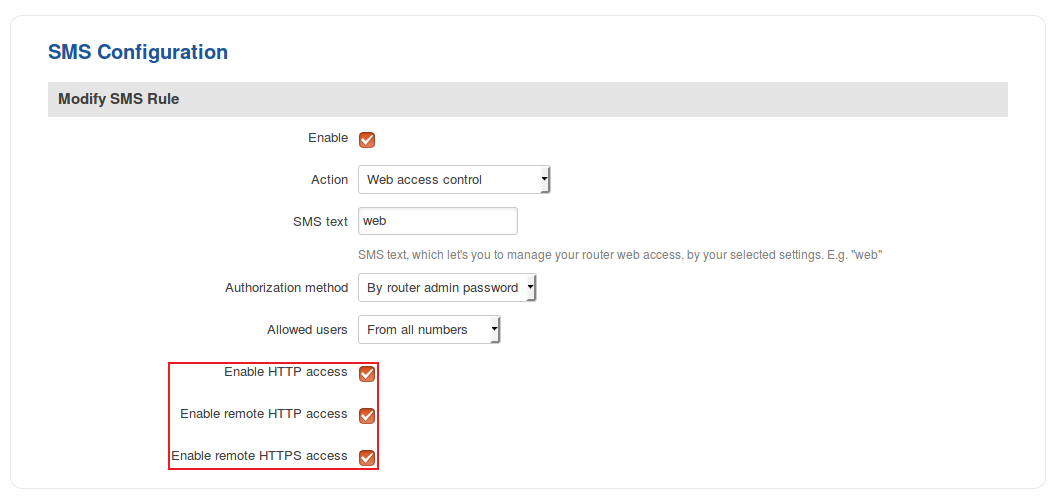Click into the SMS text input field
The image size is (1061, 504).
coord(437,221)
